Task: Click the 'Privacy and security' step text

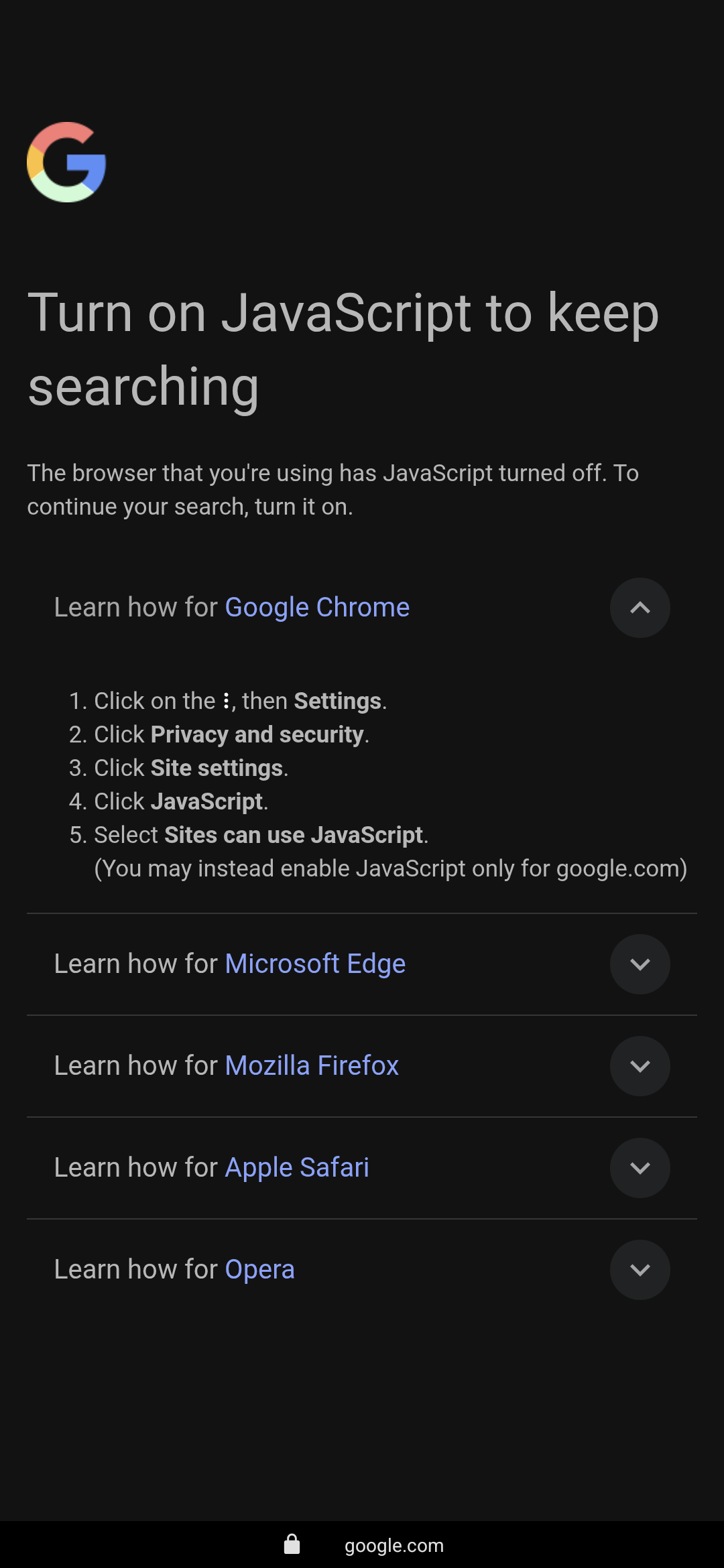Action: pyautogui.click(x=257, y=734)
